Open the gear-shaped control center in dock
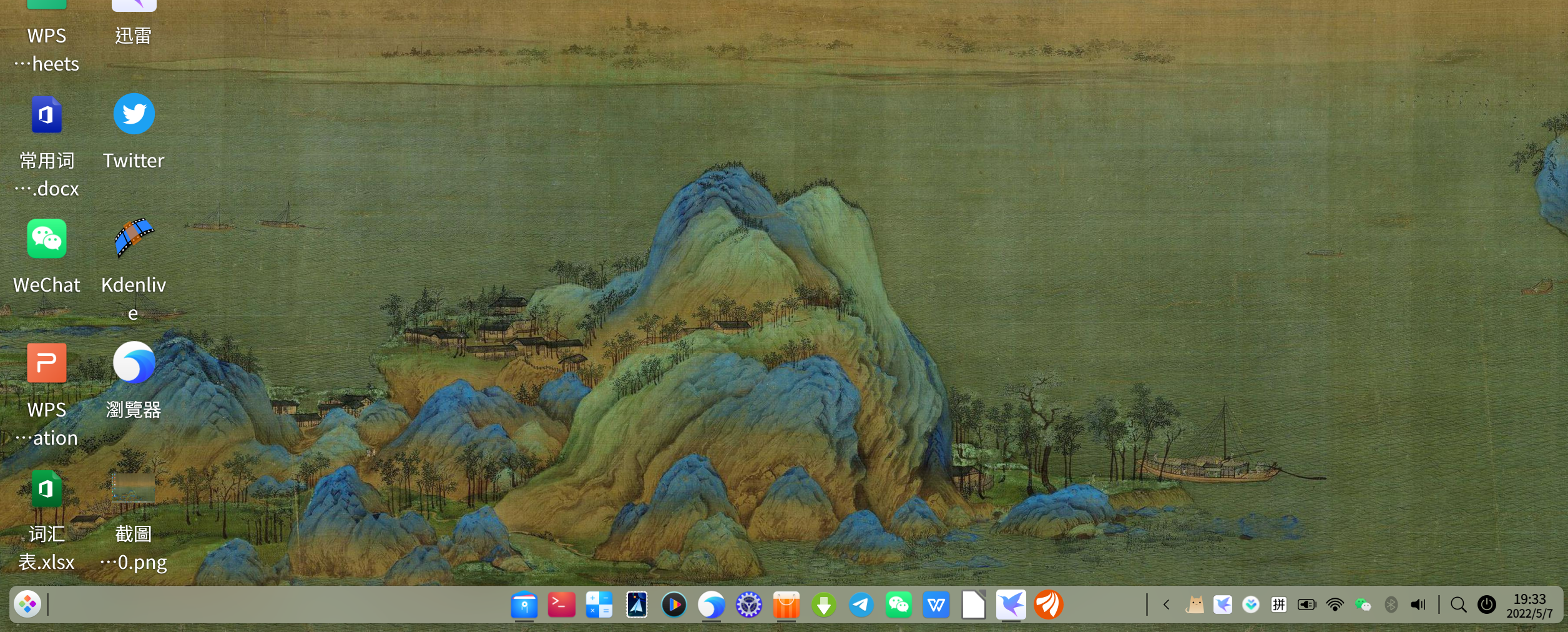The width and height of the screenshot is (1568, 632). click(749, 605)
